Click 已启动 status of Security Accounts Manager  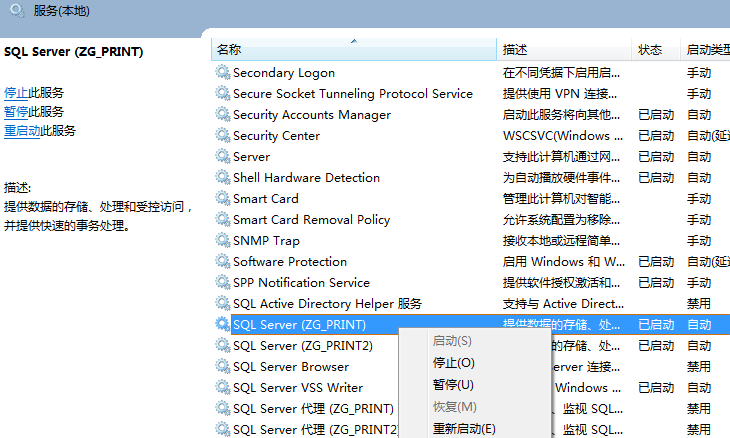[x=656, y=115]
